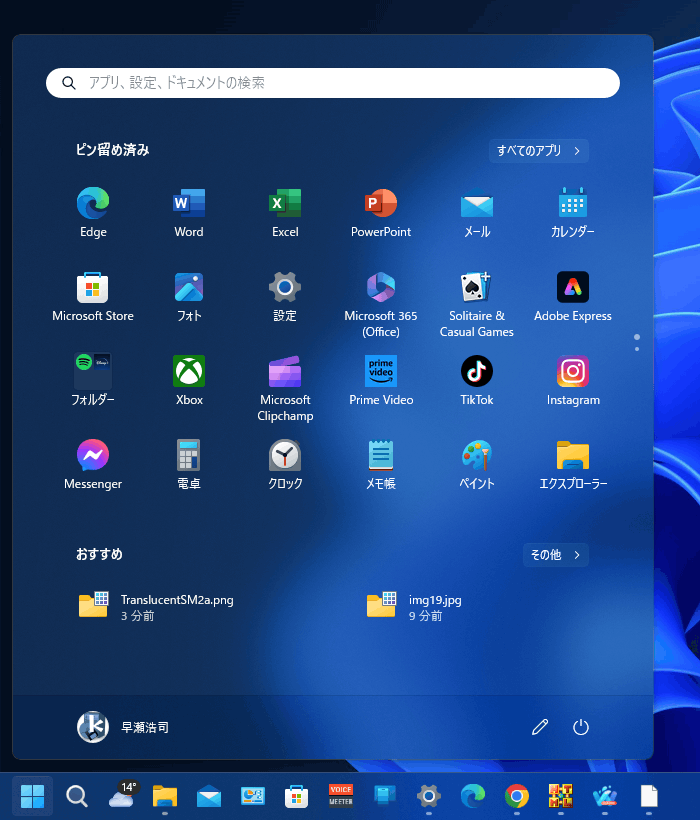Screen dimensions: 700x820
Task: Launch Prime Video
Action: click(381, 380)
